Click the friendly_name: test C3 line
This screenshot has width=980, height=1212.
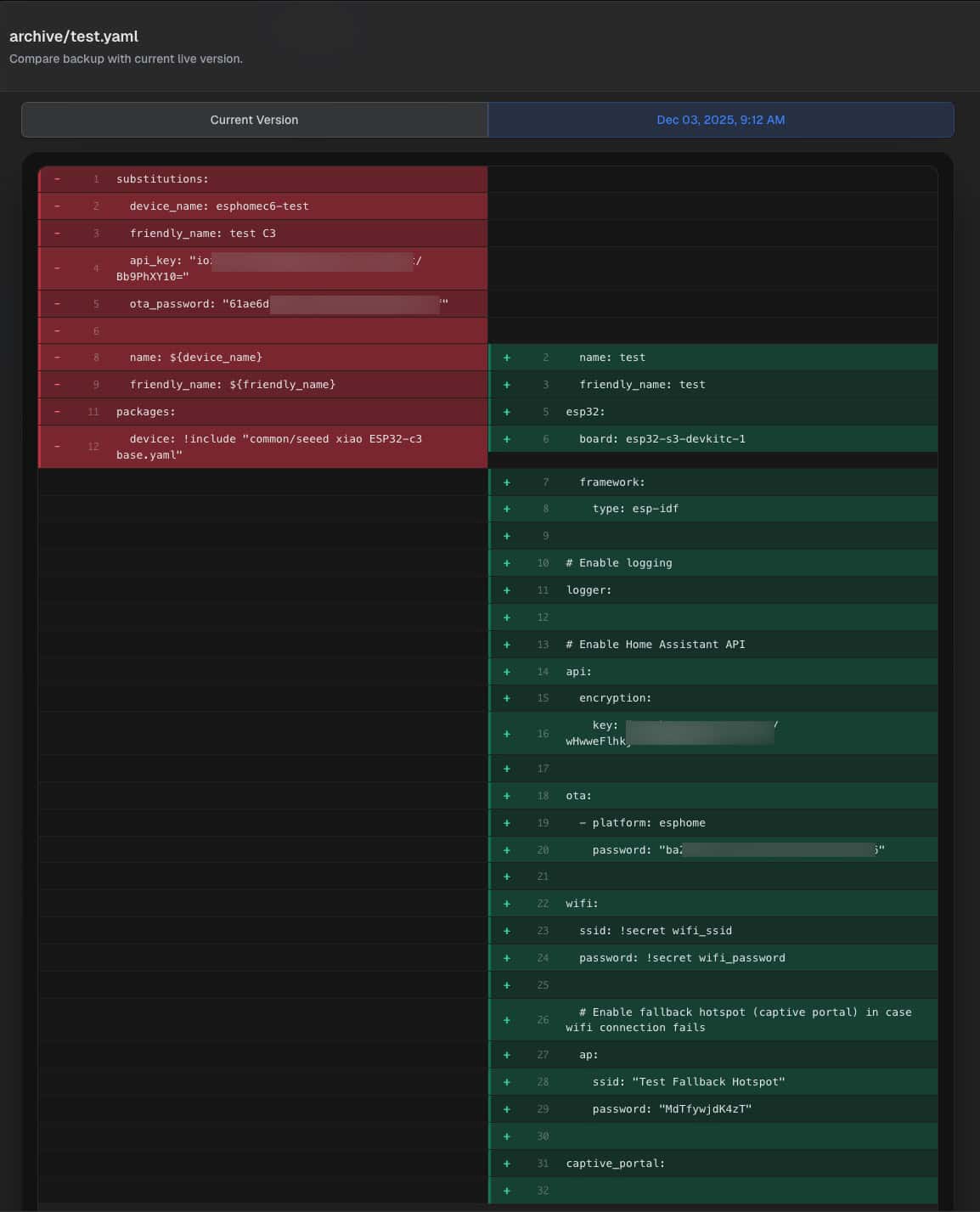(202, 234)
